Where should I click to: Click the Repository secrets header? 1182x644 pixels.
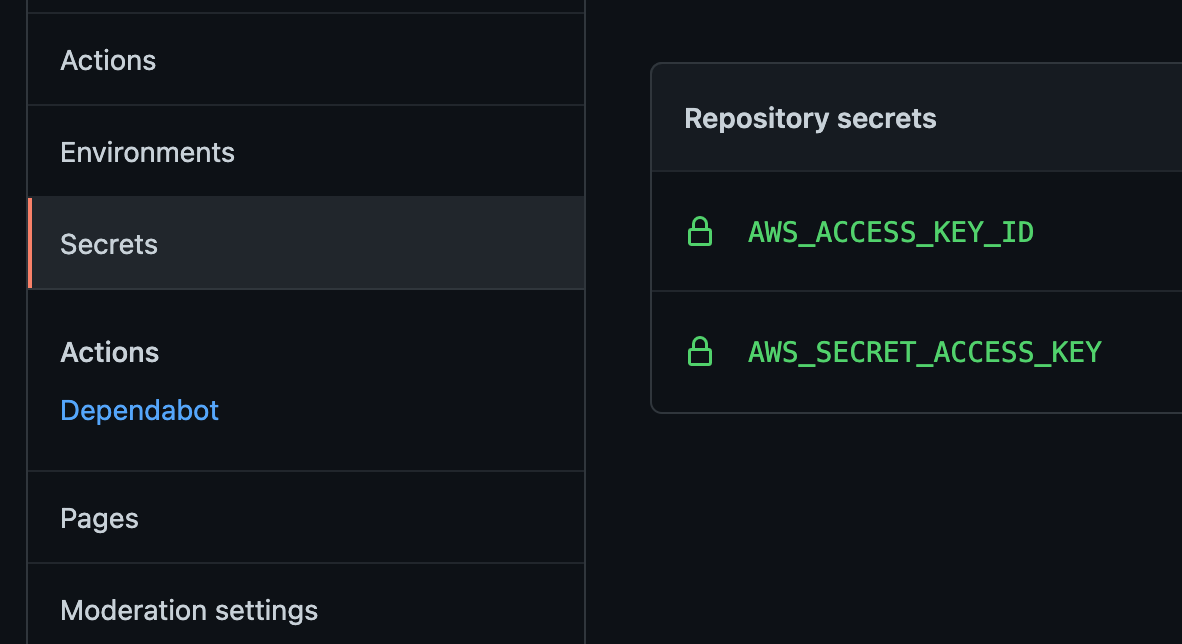point(810,118)
